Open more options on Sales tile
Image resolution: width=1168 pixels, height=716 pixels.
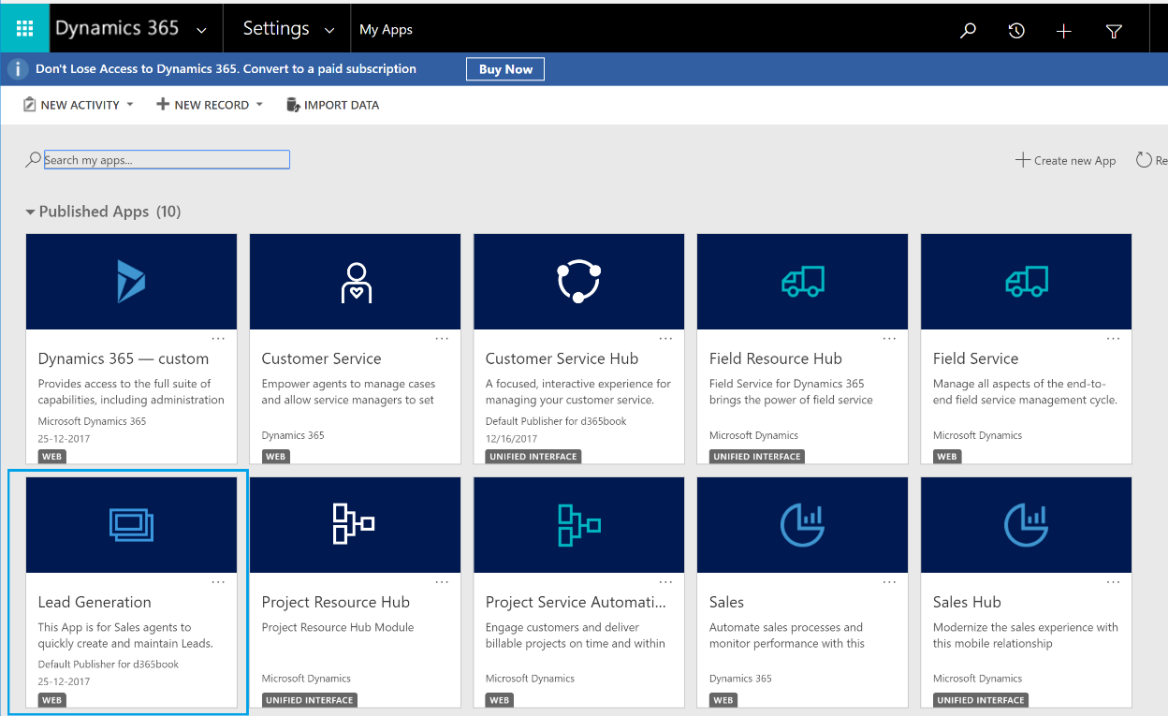point(889,583)
